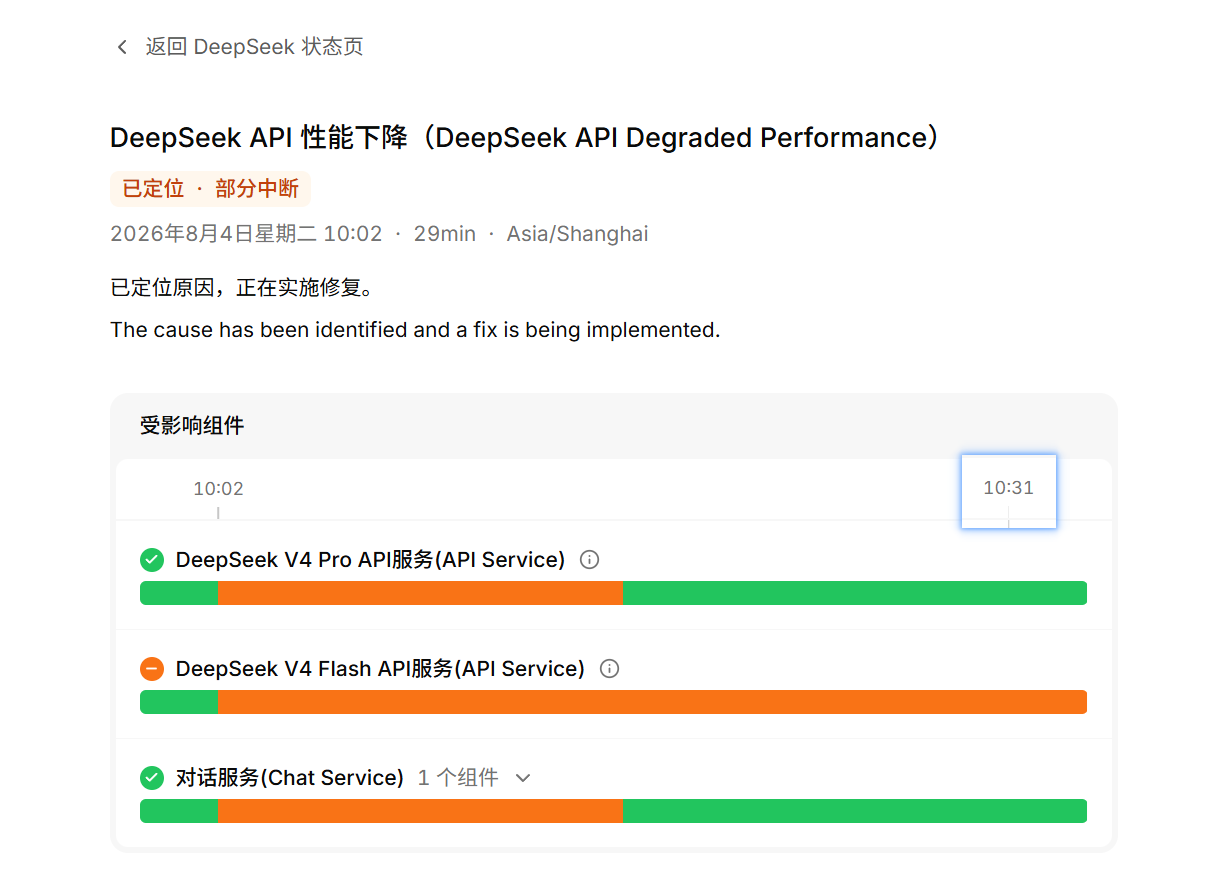Click the 1 个组件 label
Image resolution: width=1212 pixels, height=874 pixels.
point(458,778)
